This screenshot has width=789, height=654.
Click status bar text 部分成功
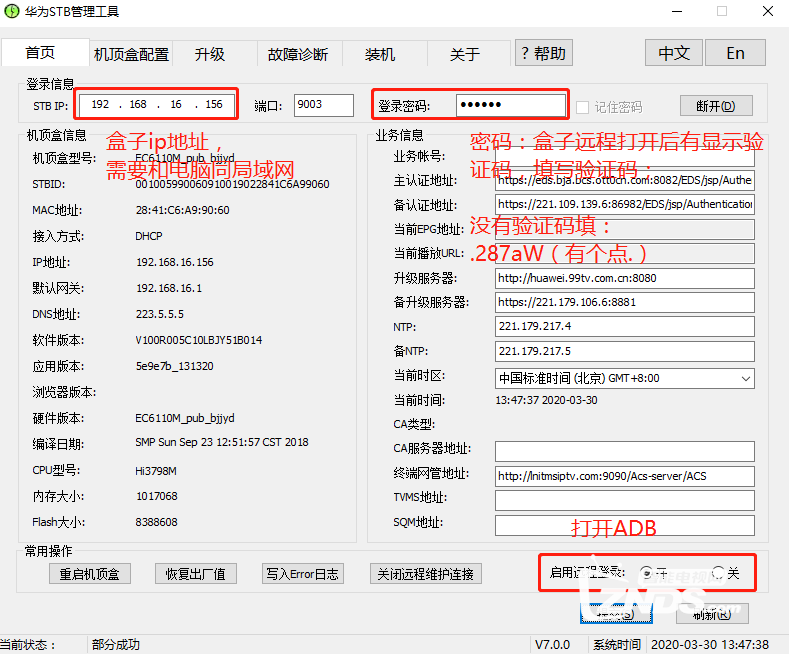116,644
